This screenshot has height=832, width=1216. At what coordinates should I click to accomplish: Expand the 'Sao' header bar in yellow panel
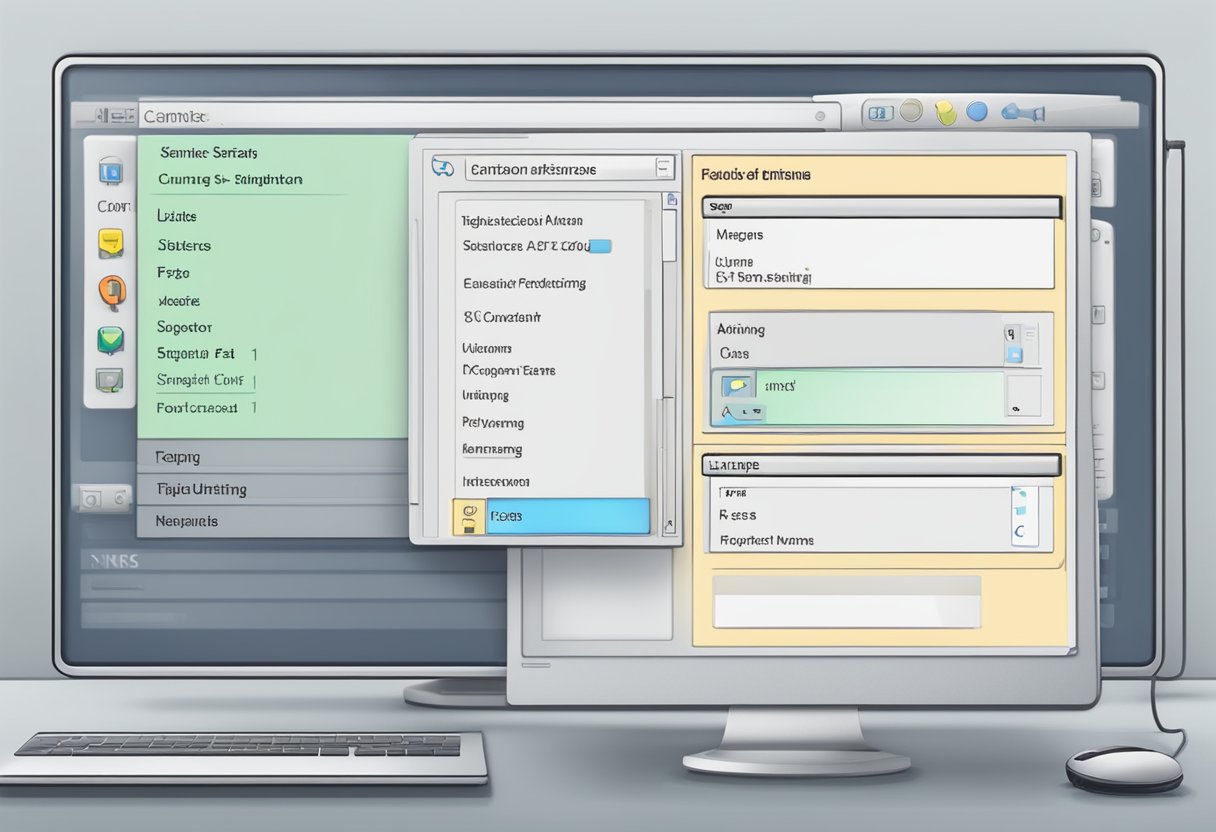881,207
